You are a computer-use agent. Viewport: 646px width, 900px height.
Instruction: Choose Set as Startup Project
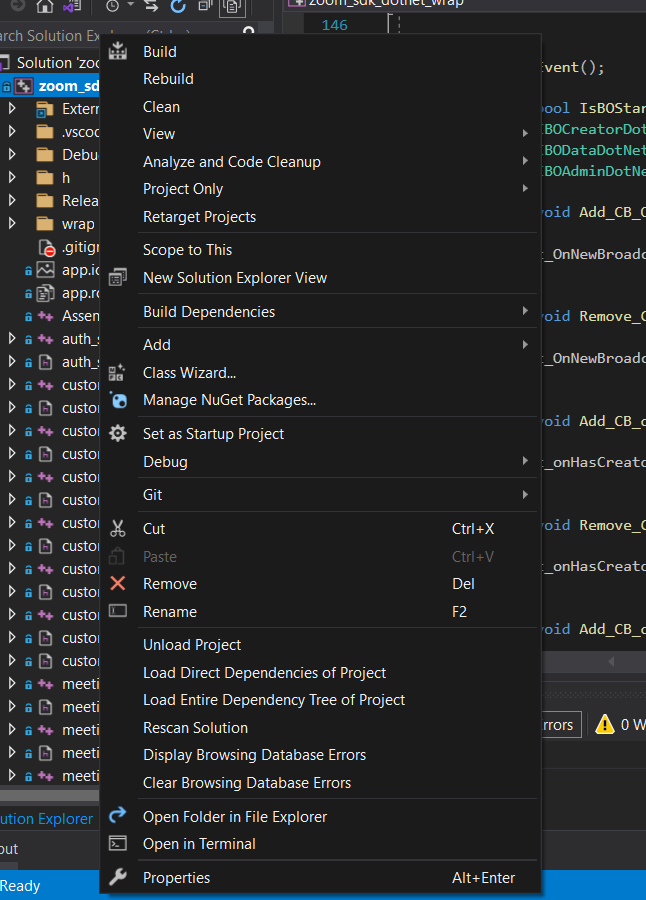click(x=320, y=434)
